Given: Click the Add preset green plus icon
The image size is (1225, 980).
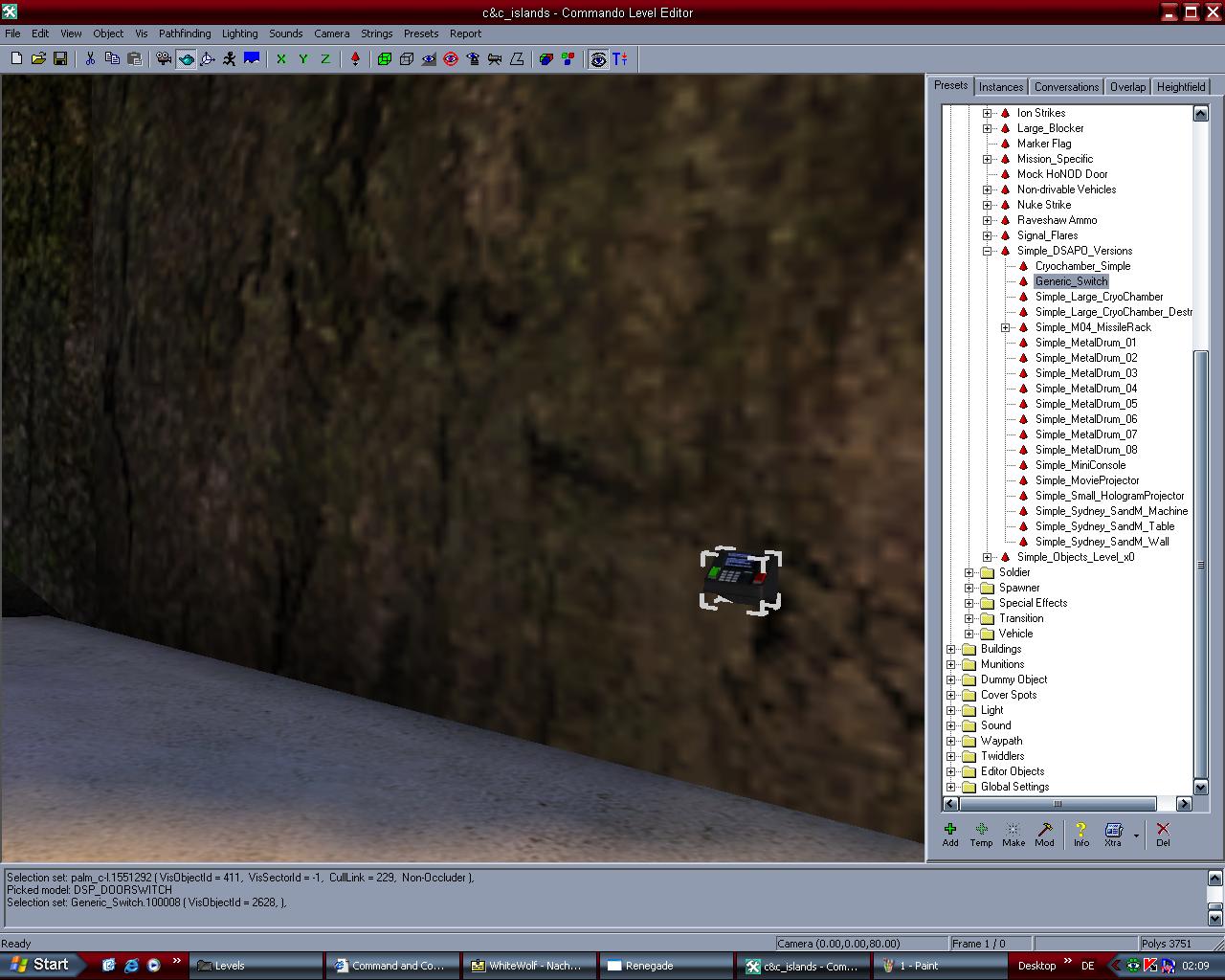Looking at the screenshot, I should tap(950, 834).
